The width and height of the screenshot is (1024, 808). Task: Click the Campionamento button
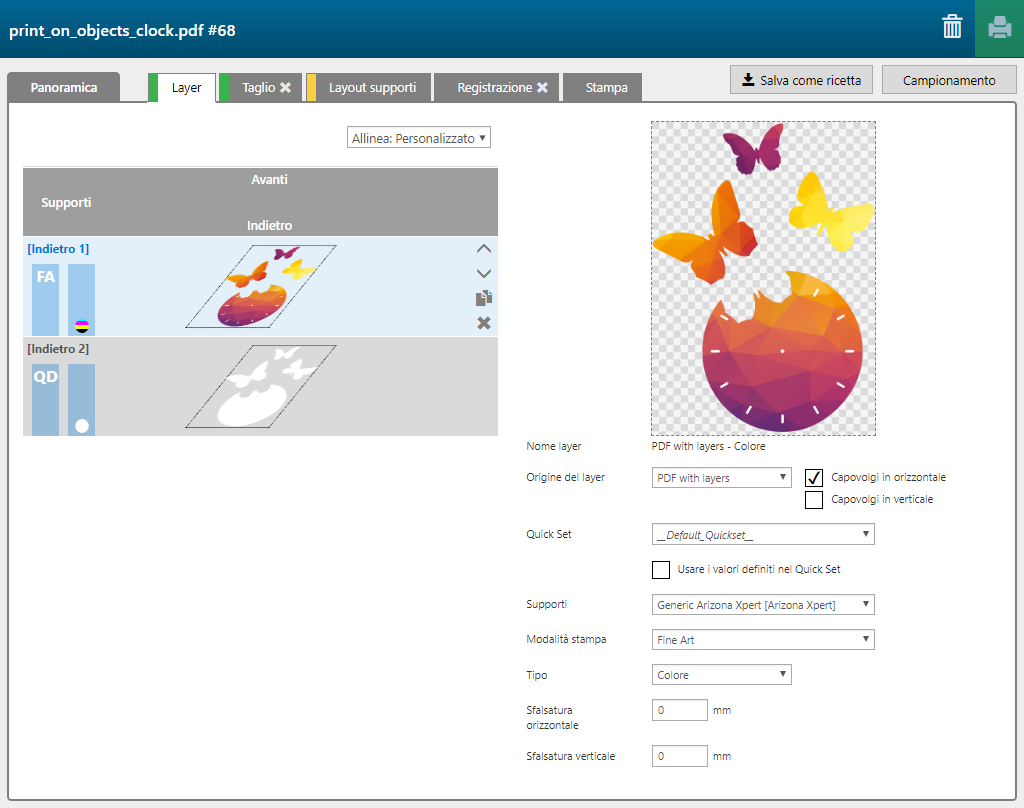pyautogui.click(x=949, y=80)
